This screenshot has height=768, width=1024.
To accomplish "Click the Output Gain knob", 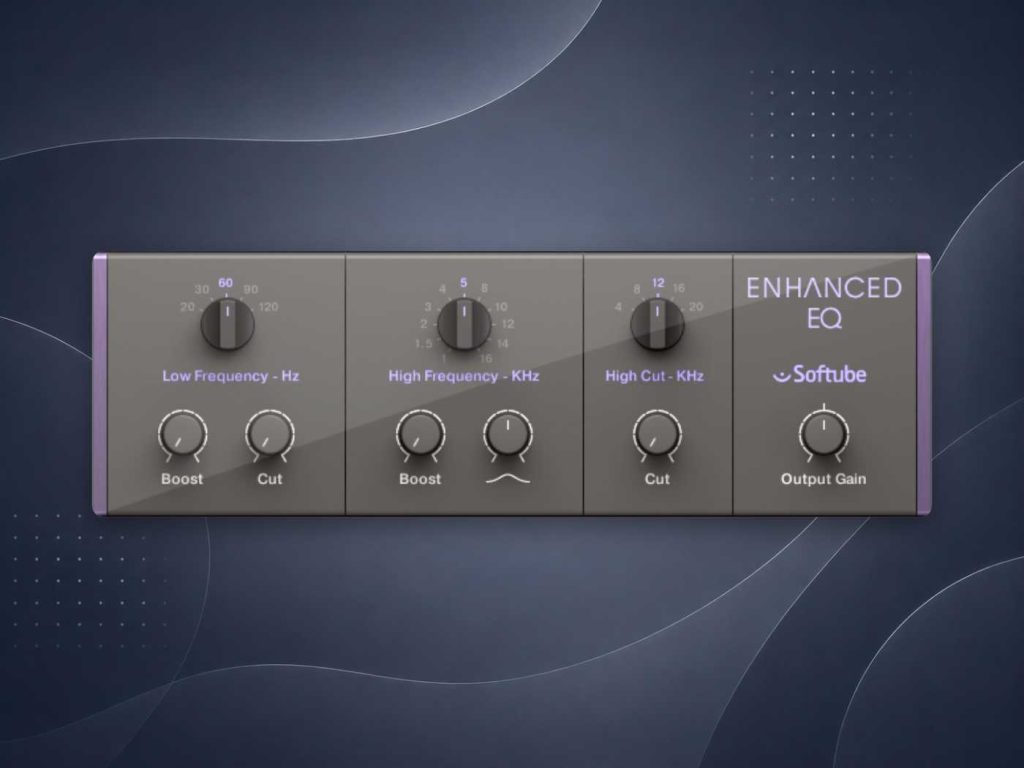I will pyautogui.click(x=824, y=434).
